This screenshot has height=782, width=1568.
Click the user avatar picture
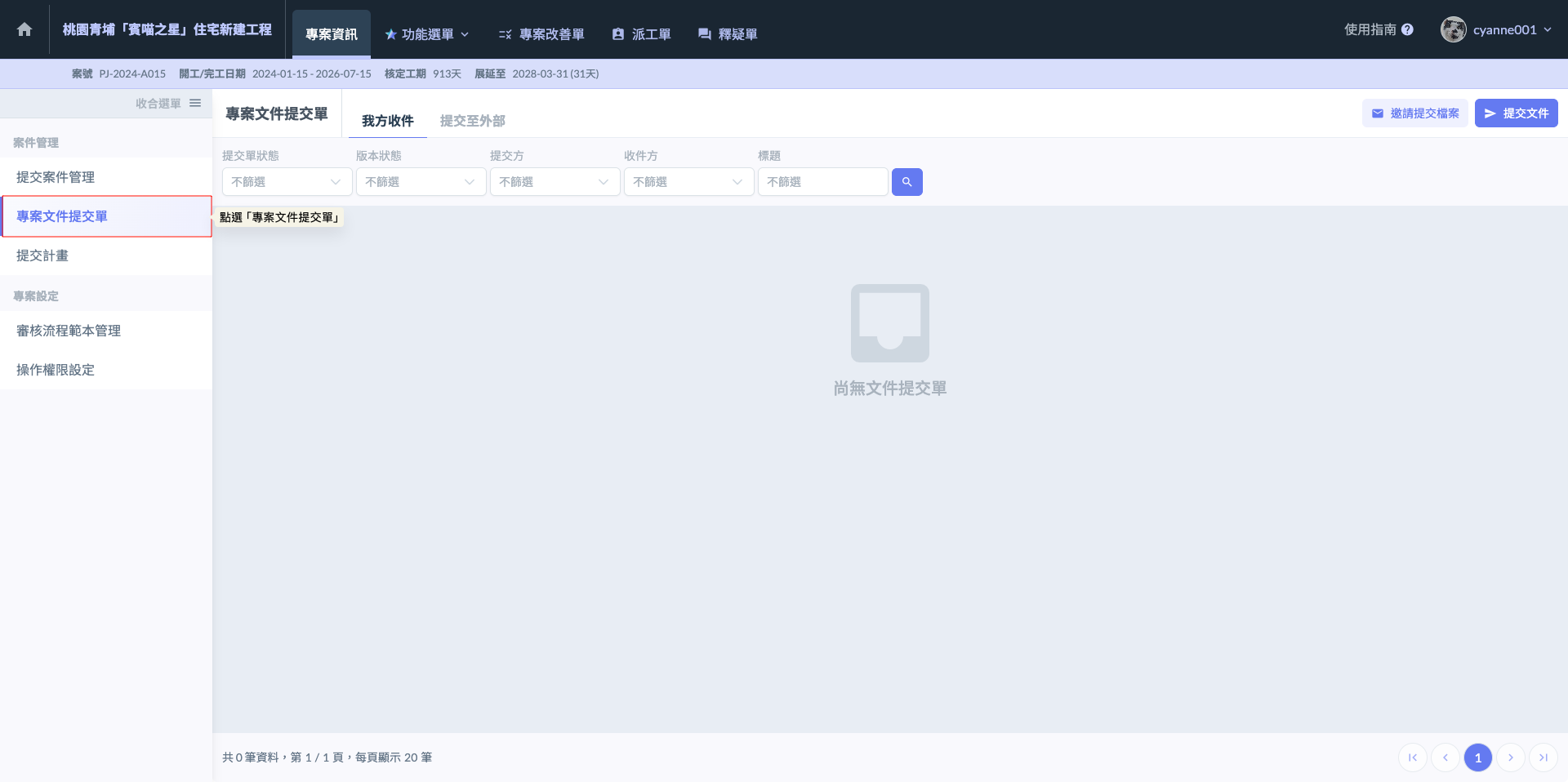coord(1454,29)
